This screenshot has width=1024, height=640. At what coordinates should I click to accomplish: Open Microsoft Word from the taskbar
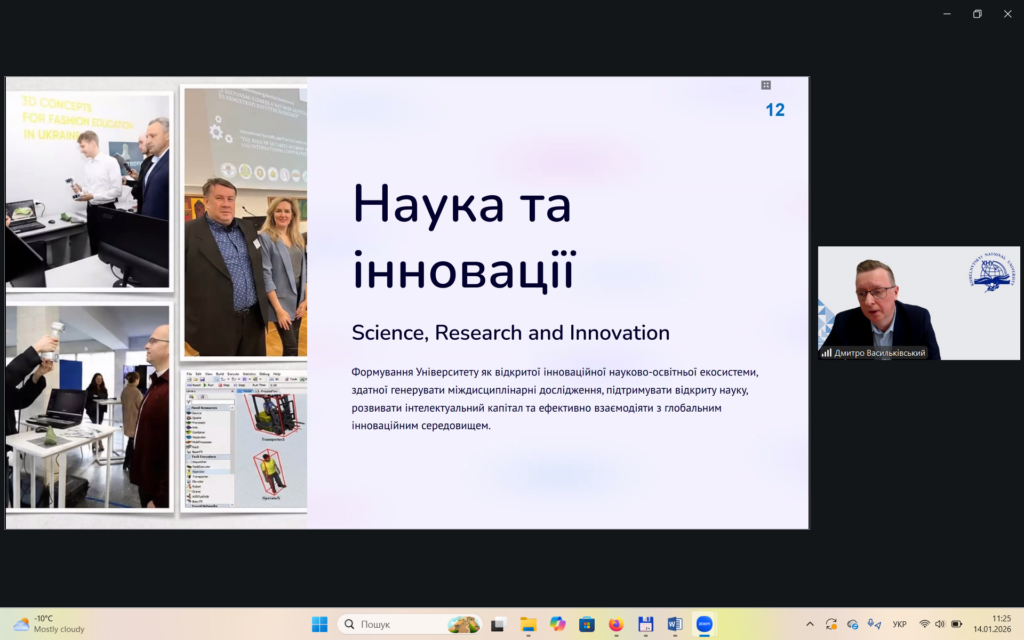point(674,624)
